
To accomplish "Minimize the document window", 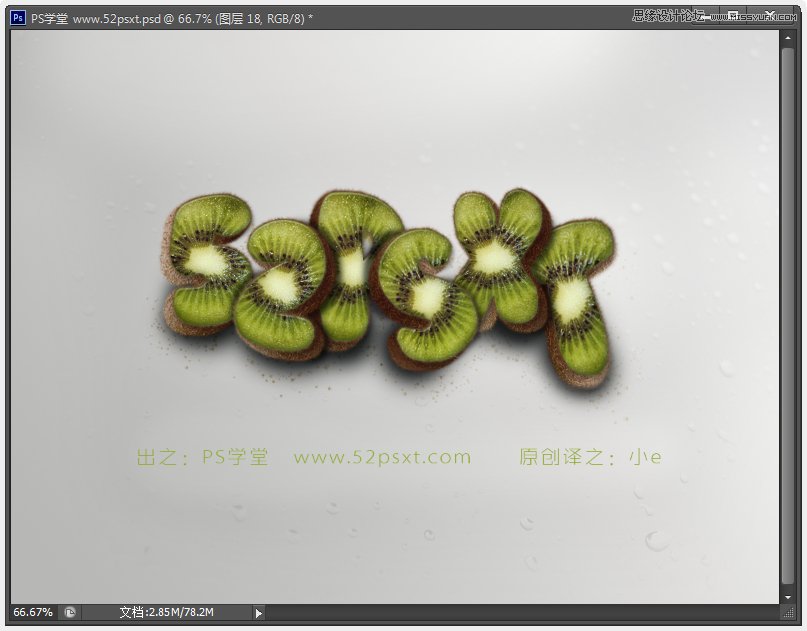I will [706, 15].
